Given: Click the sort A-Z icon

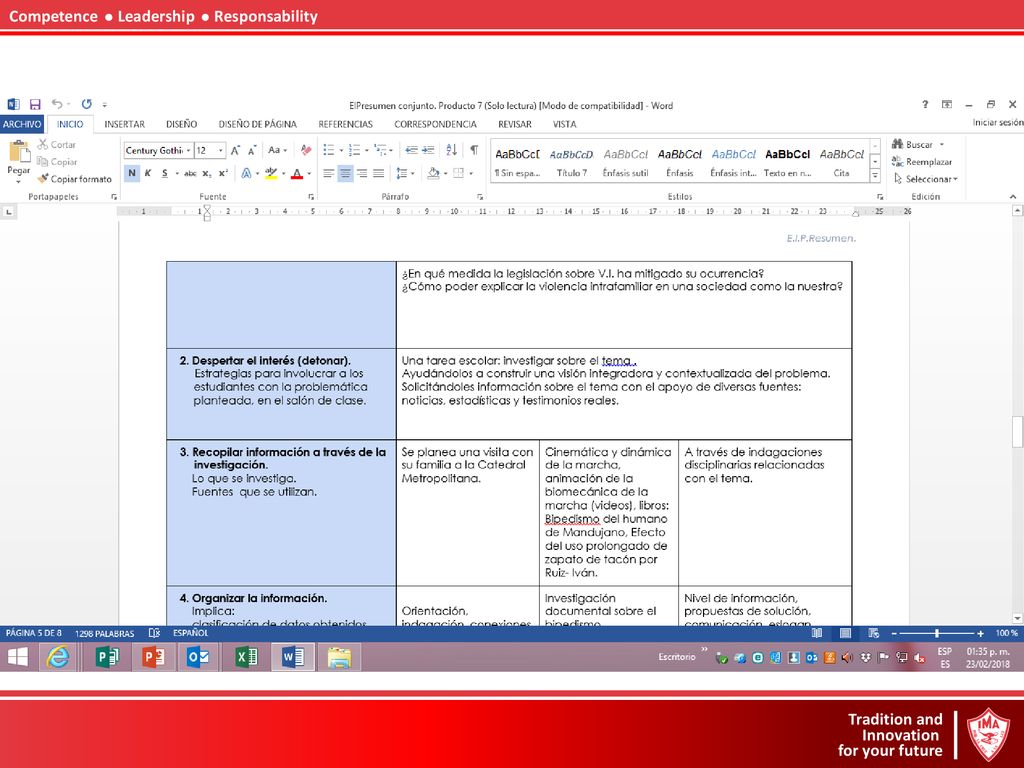Looking at the screenshot, I should pos(451,150).
